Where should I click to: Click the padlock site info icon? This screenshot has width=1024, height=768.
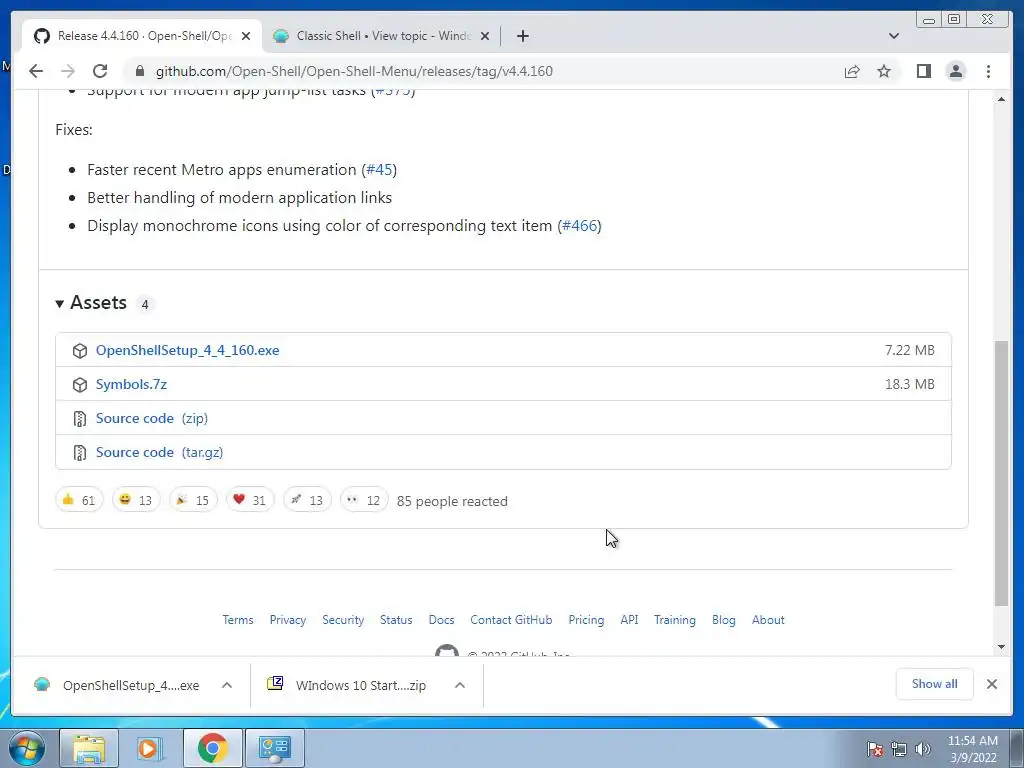coord(139,71)
